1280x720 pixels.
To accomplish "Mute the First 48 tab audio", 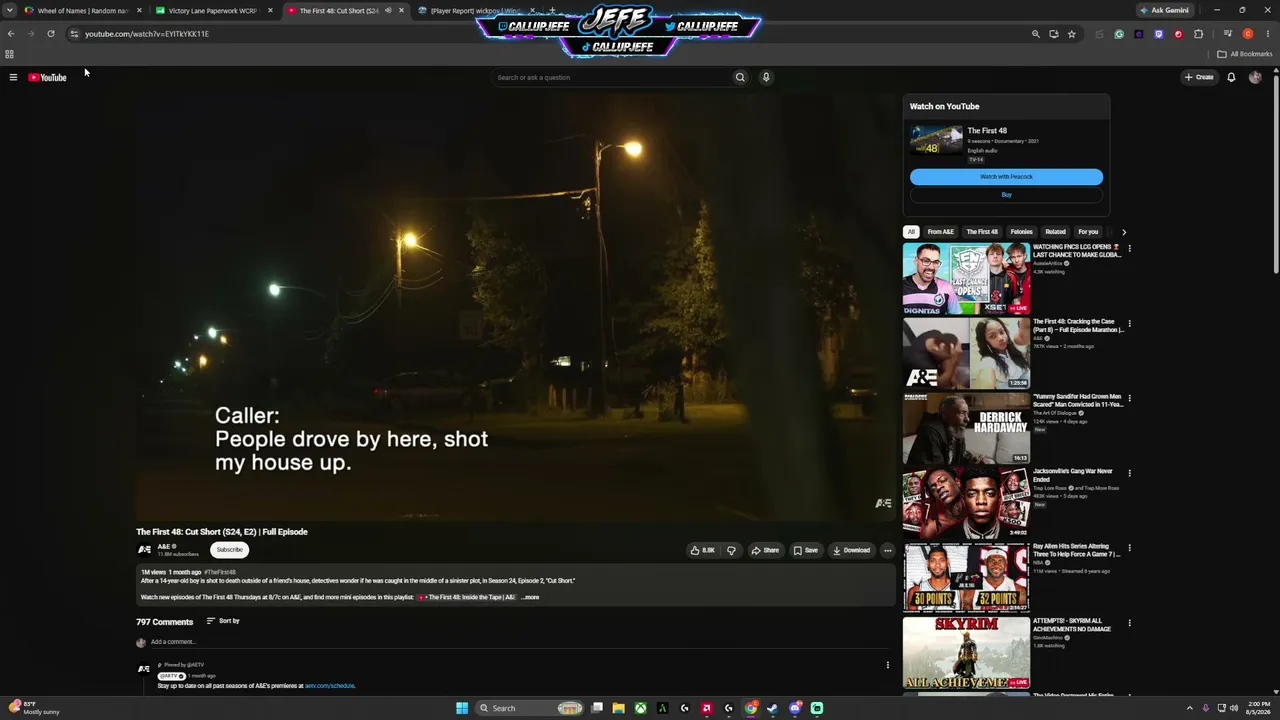I will [388, 11].
